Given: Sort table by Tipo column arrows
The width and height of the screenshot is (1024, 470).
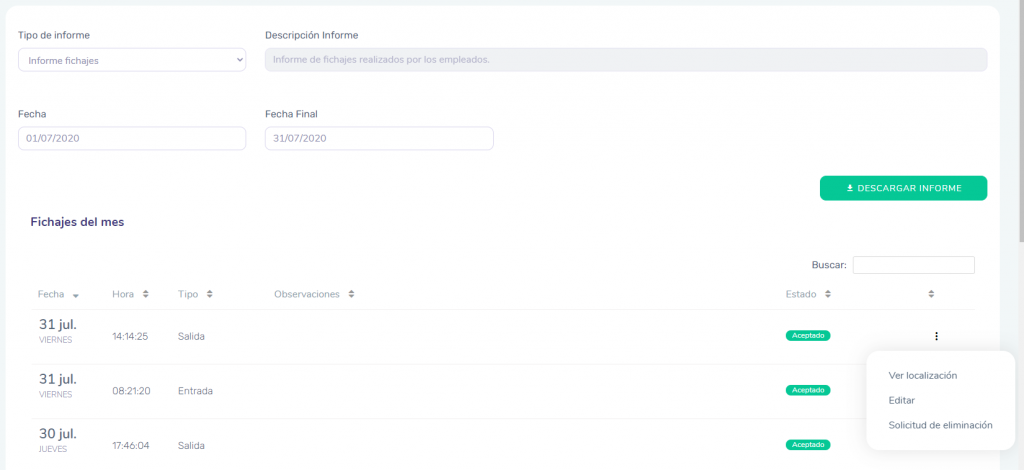Looking at the screenshot, I should (210, 294).
